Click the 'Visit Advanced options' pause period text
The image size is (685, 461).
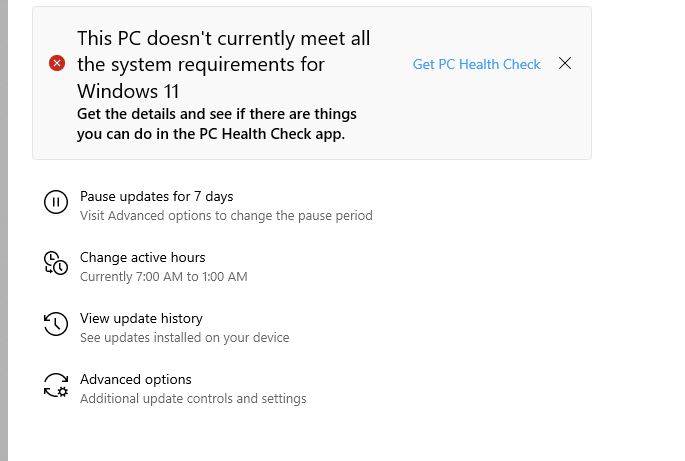(x=226, y=215)
